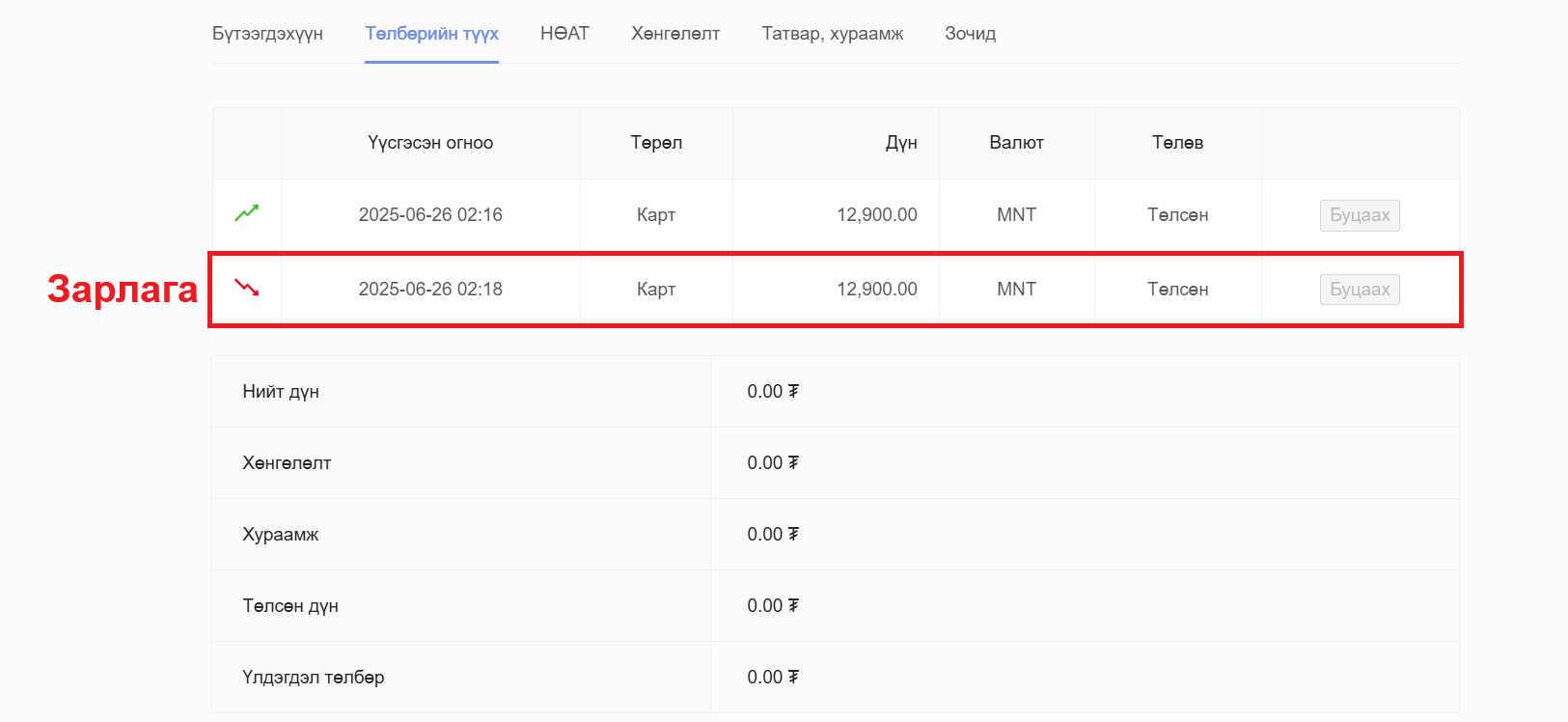Click the Төлсөн дүн summary label
This screenshot has width=1568, height=722.
coord(290,606)
